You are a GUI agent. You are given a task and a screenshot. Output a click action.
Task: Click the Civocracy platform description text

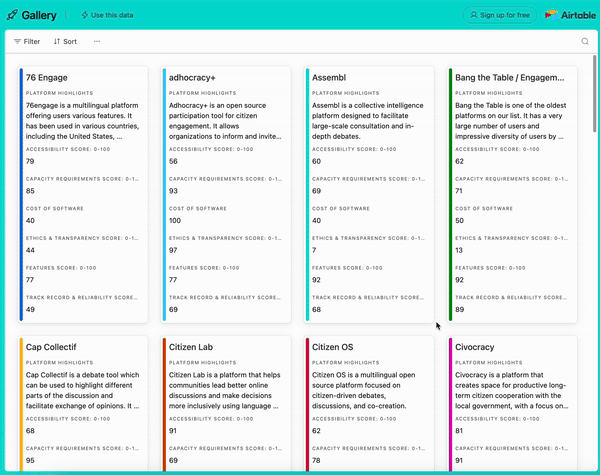[512, 390]
